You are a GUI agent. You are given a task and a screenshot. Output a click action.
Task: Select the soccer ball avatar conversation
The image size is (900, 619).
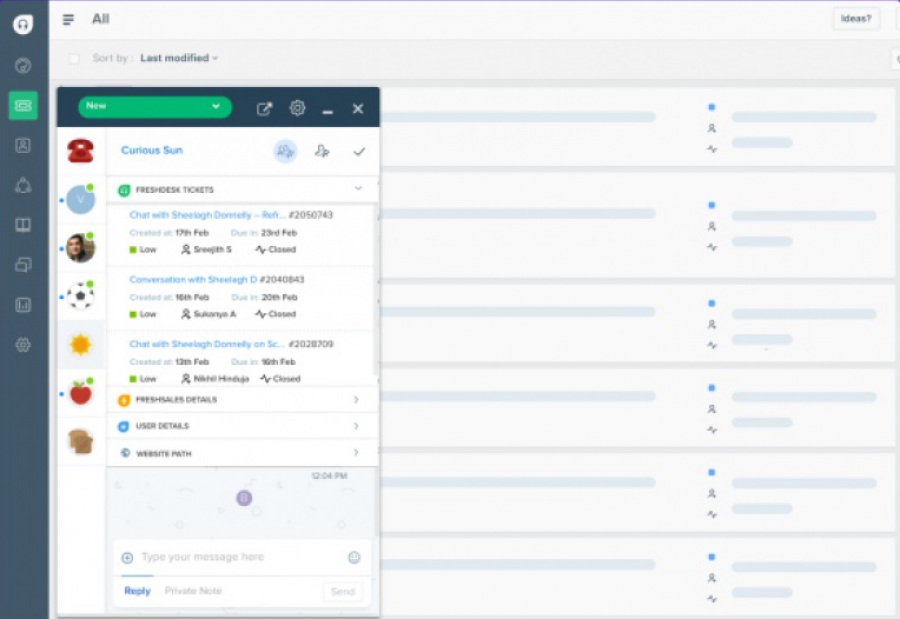coord(80,296)
